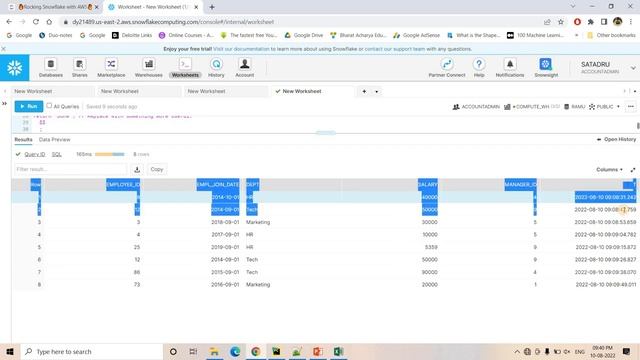Image resolution: width=640 pixels, height=360 pixels.
Task: Open the Columns dropdown
Action: pyautogui.click(x=609, y=169)
